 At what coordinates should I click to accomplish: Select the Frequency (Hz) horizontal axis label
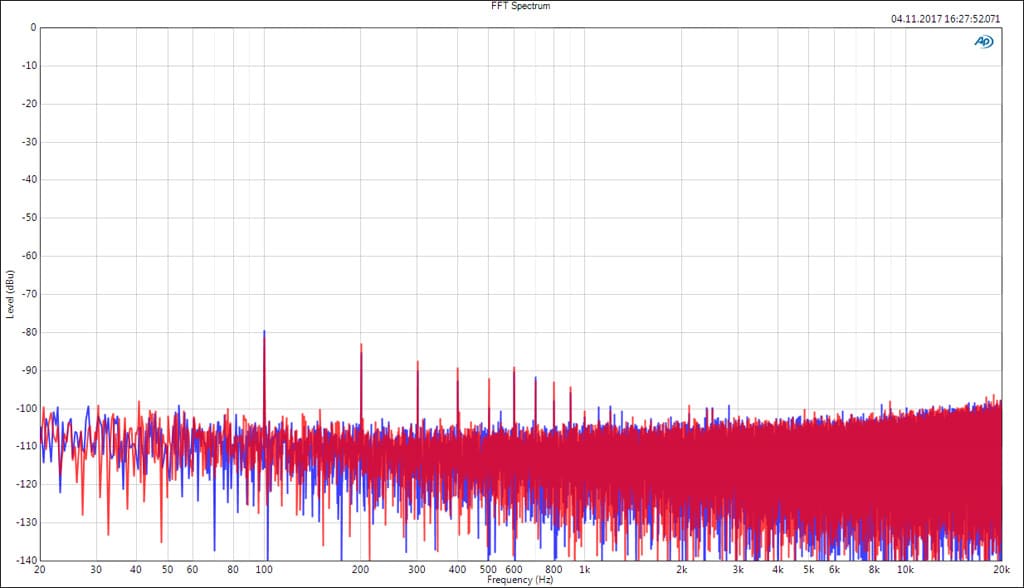click(x=521, y=580)
